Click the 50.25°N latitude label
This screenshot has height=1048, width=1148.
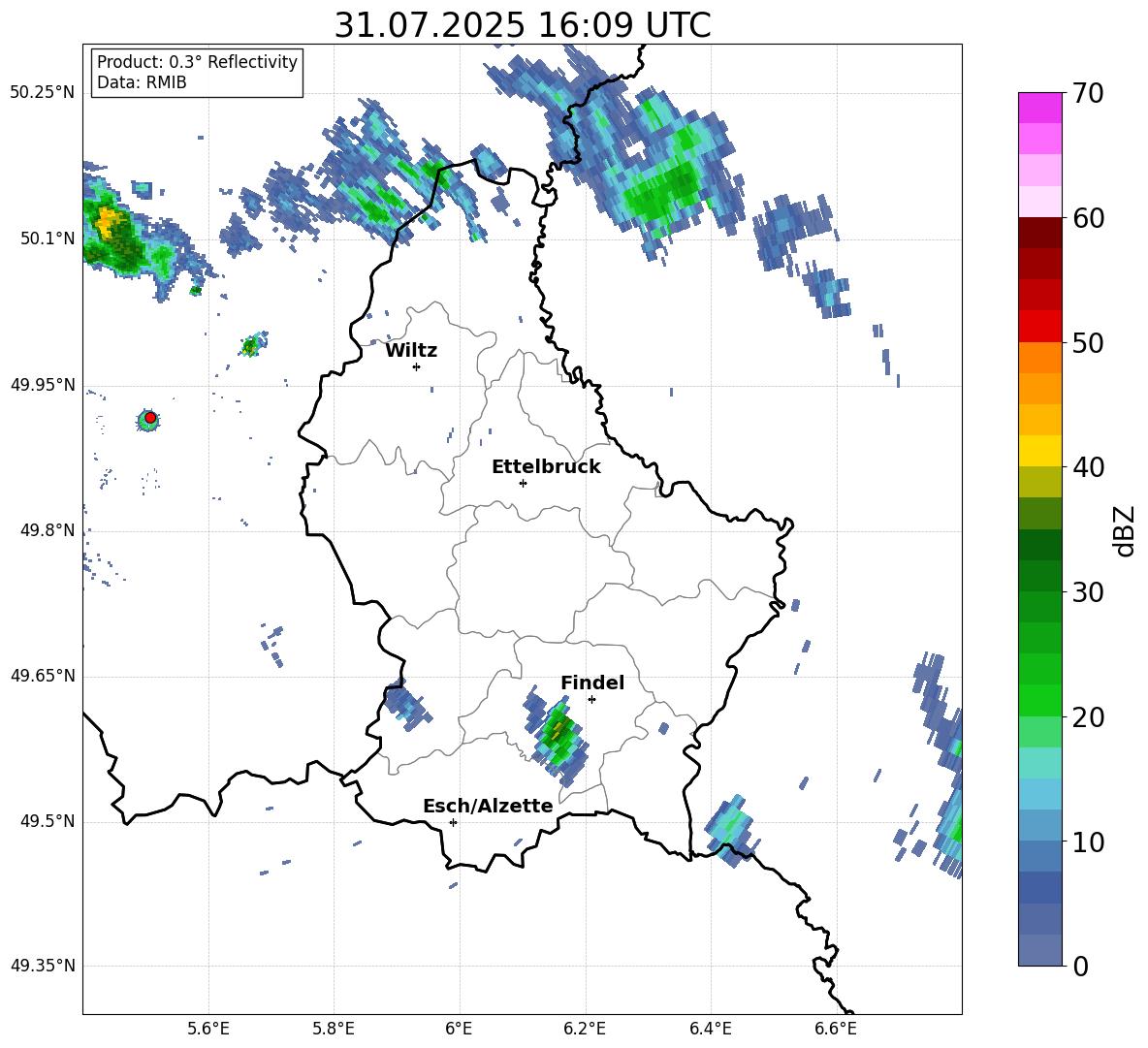tap(42, 93)
